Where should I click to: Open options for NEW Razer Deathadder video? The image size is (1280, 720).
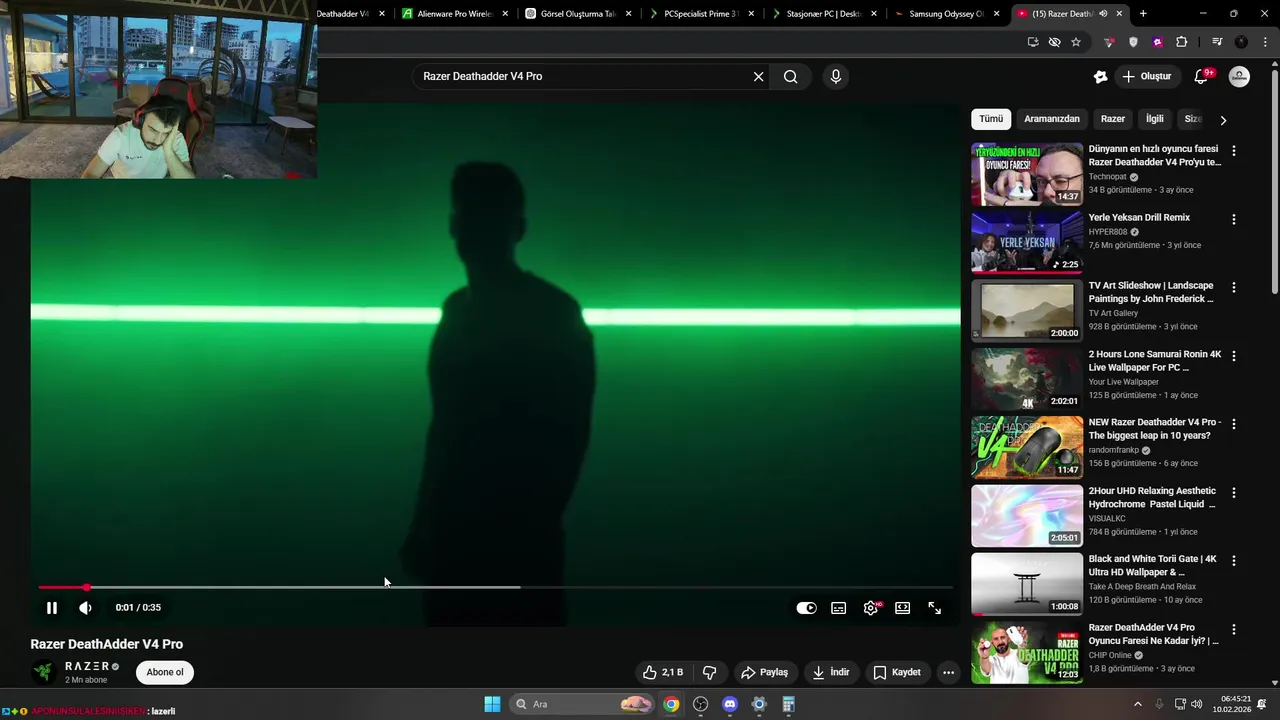point(1233,424)
